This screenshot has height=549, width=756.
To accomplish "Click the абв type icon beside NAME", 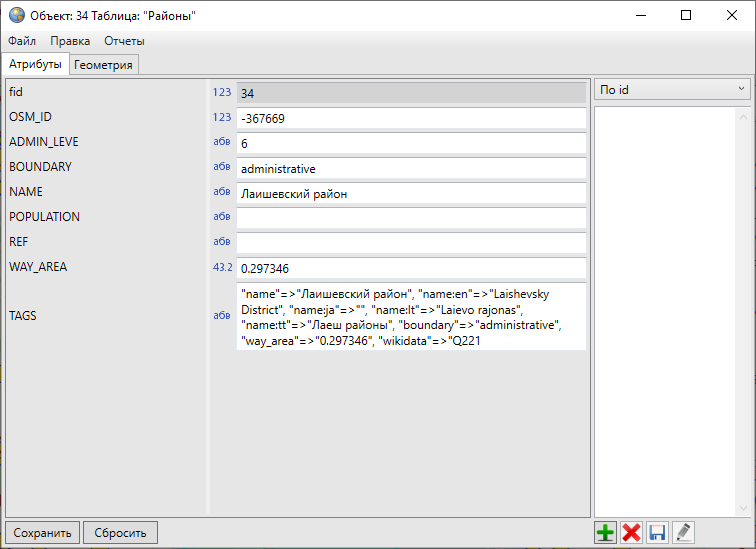I will pyautogui.click(x=221, y=193).
